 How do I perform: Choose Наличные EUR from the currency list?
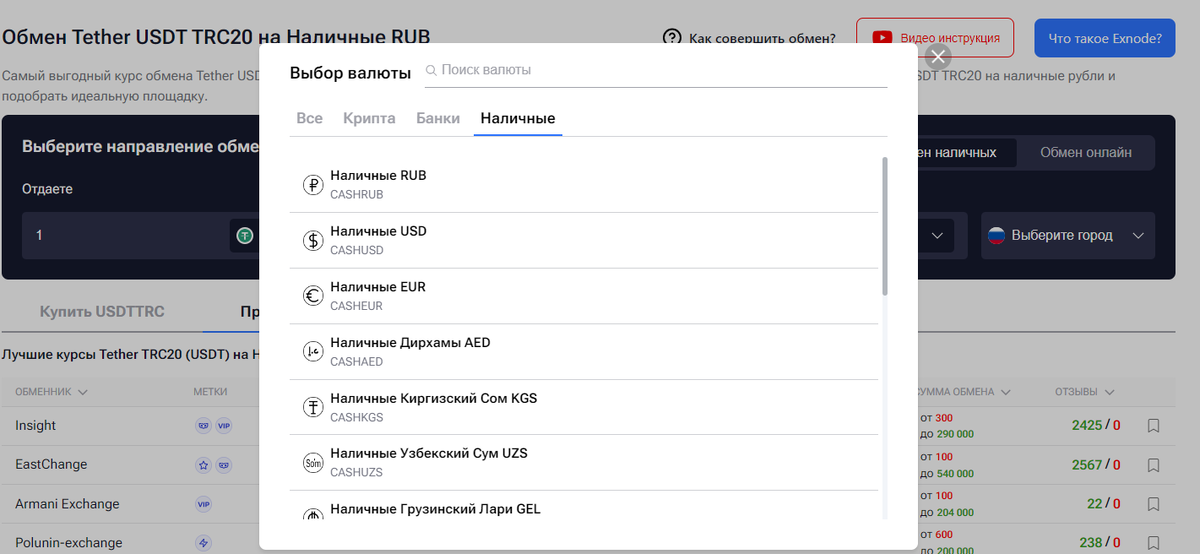coord(584,296)
